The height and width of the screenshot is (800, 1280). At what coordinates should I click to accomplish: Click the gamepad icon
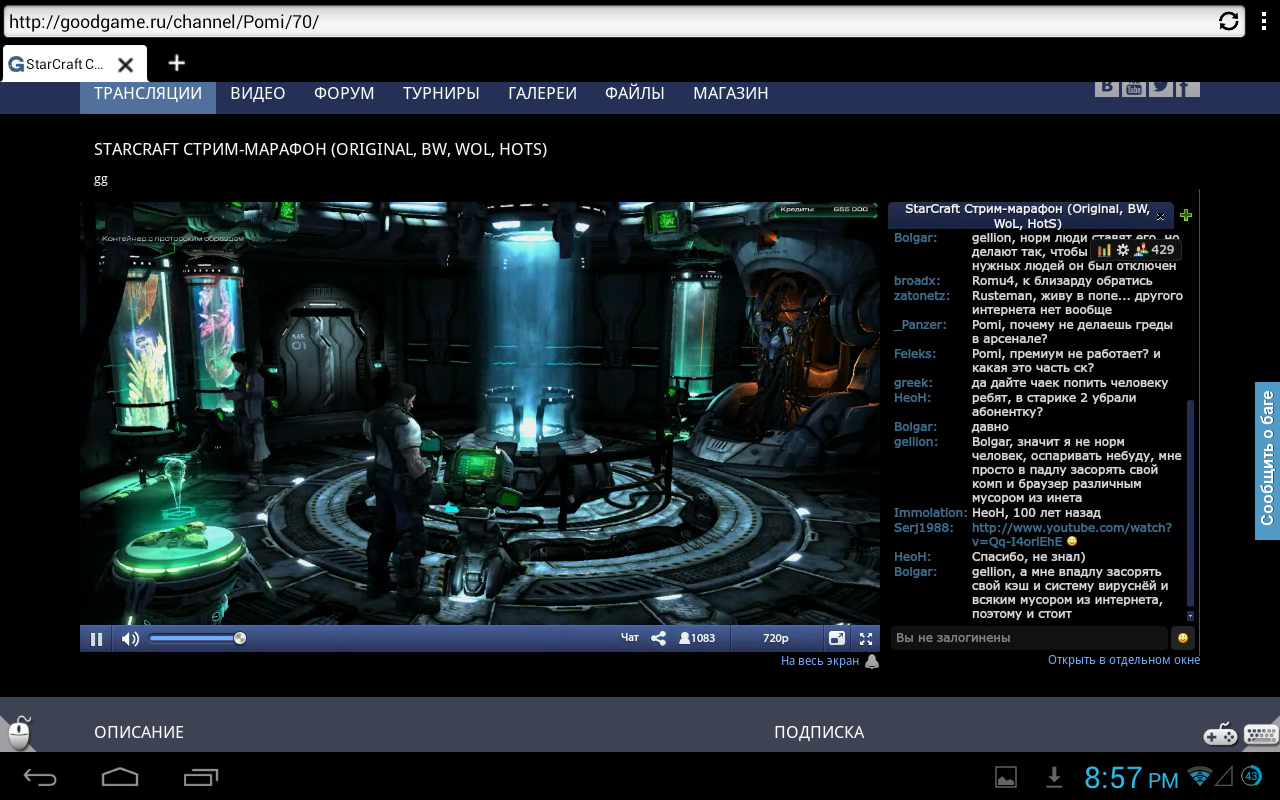pyautogui.click(x=1220, y=734)
